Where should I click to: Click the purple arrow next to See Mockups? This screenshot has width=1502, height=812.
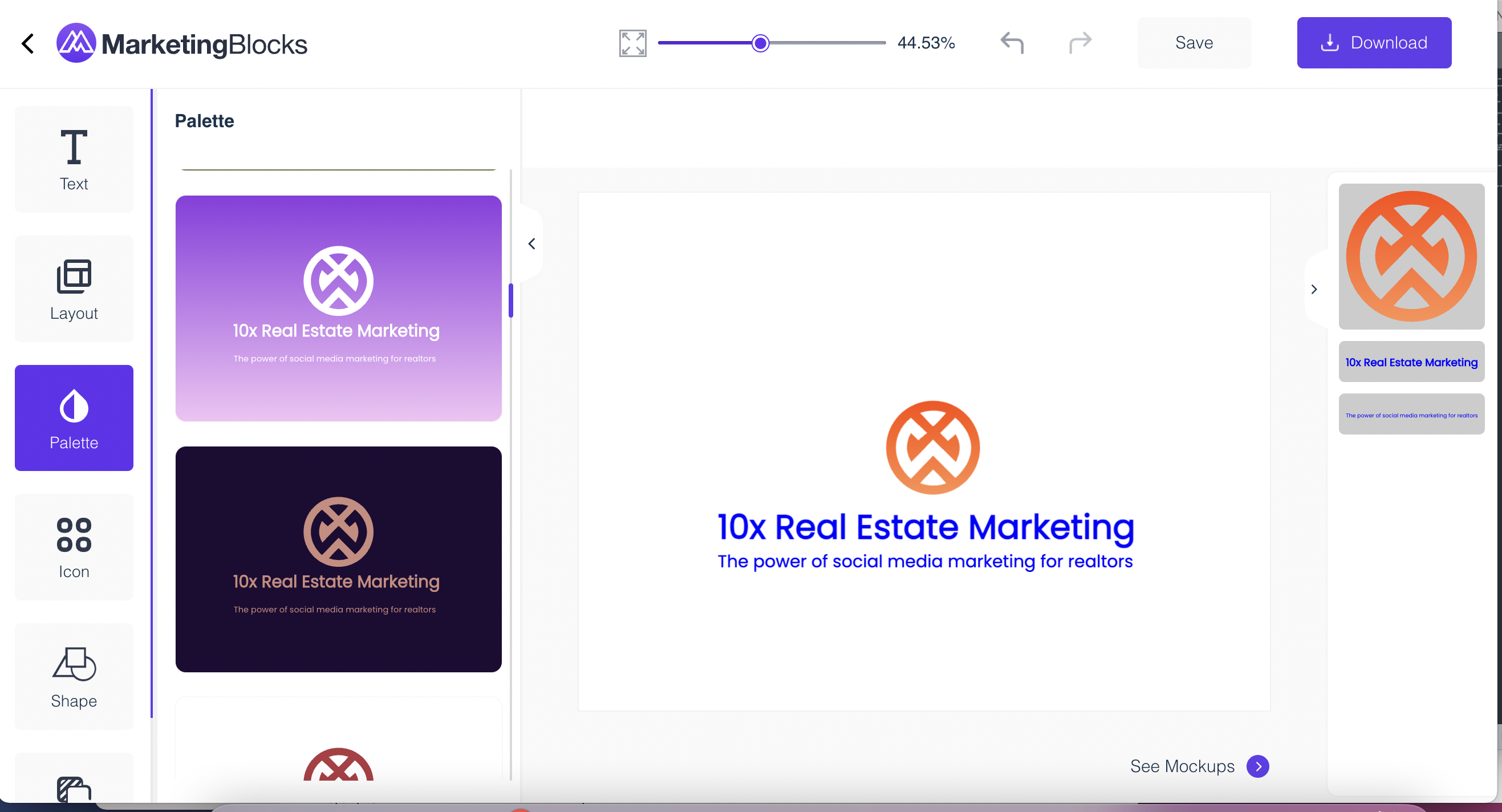coord(1259,766)
